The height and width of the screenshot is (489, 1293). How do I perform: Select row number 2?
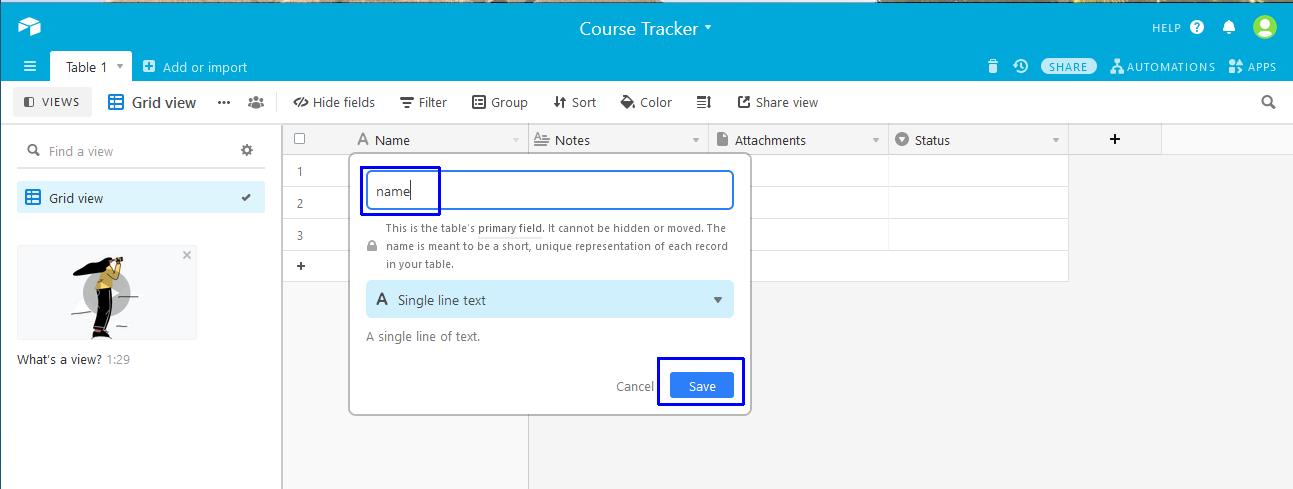[x=299, y=203]
